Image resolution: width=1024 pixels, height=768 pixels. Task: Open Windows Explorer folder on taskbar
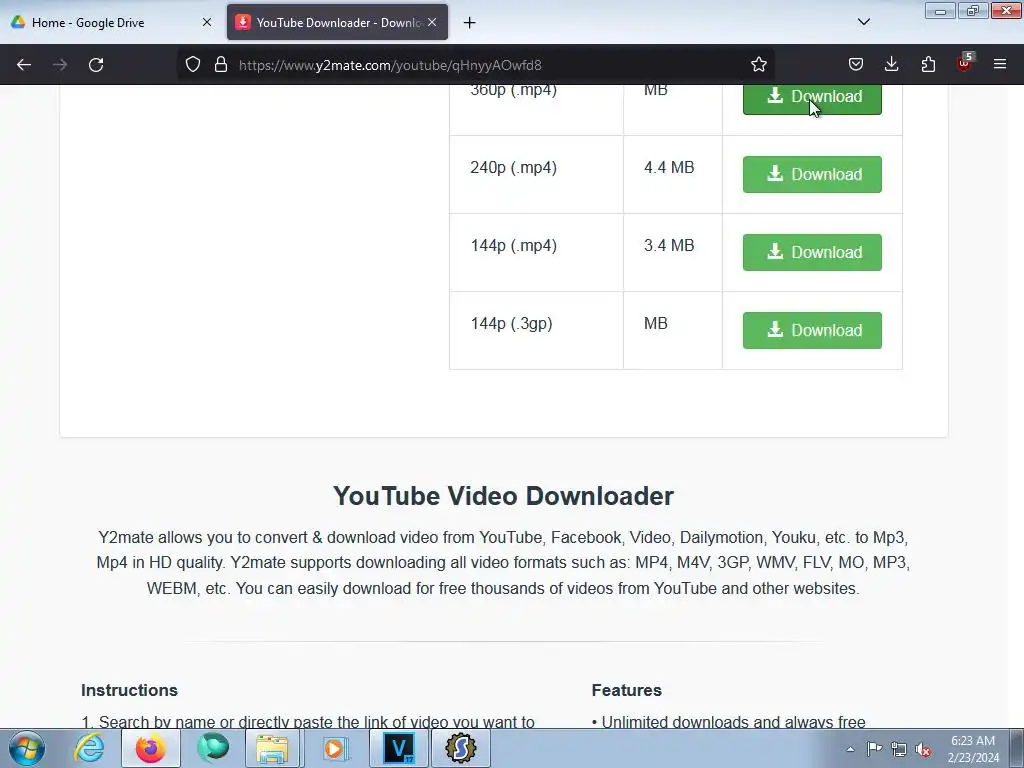272,748
